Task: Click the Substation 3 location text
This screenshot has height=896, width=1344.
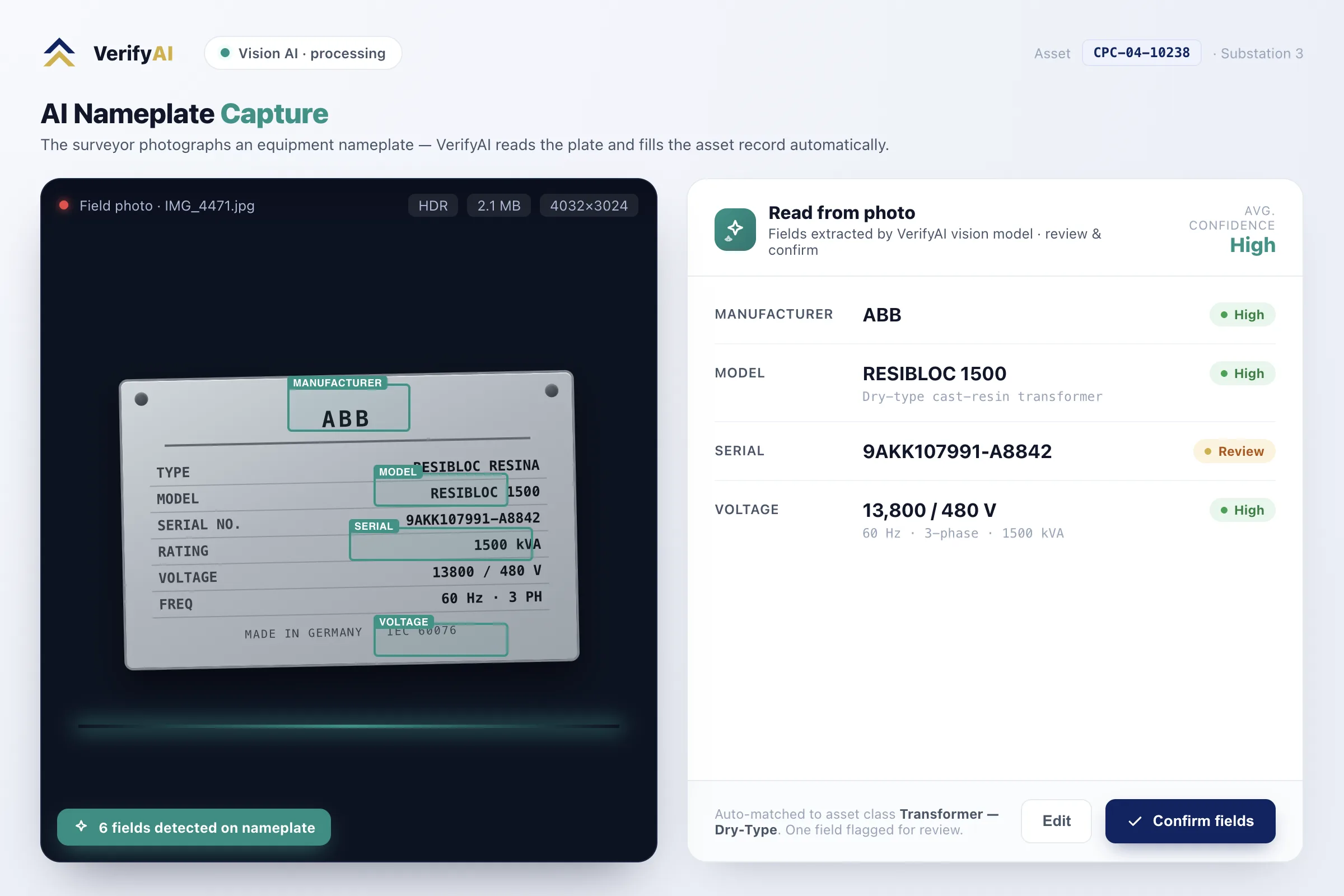Action: 1262,53
